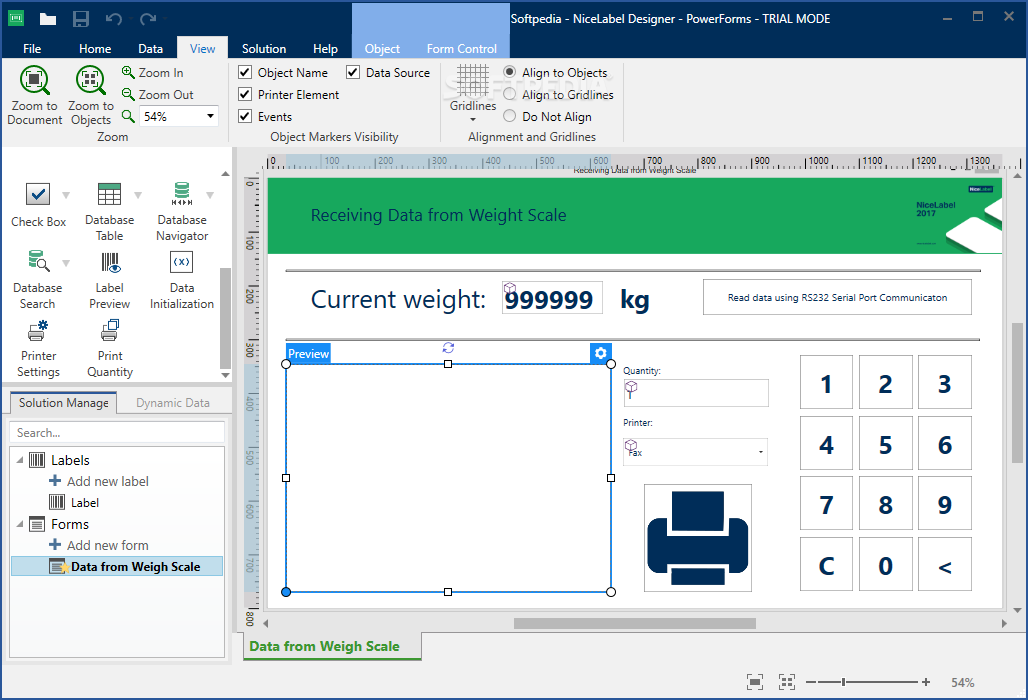Open the 54% zoom level dropdown
This screenshot has height=700, width=1028.
(210, 116)
